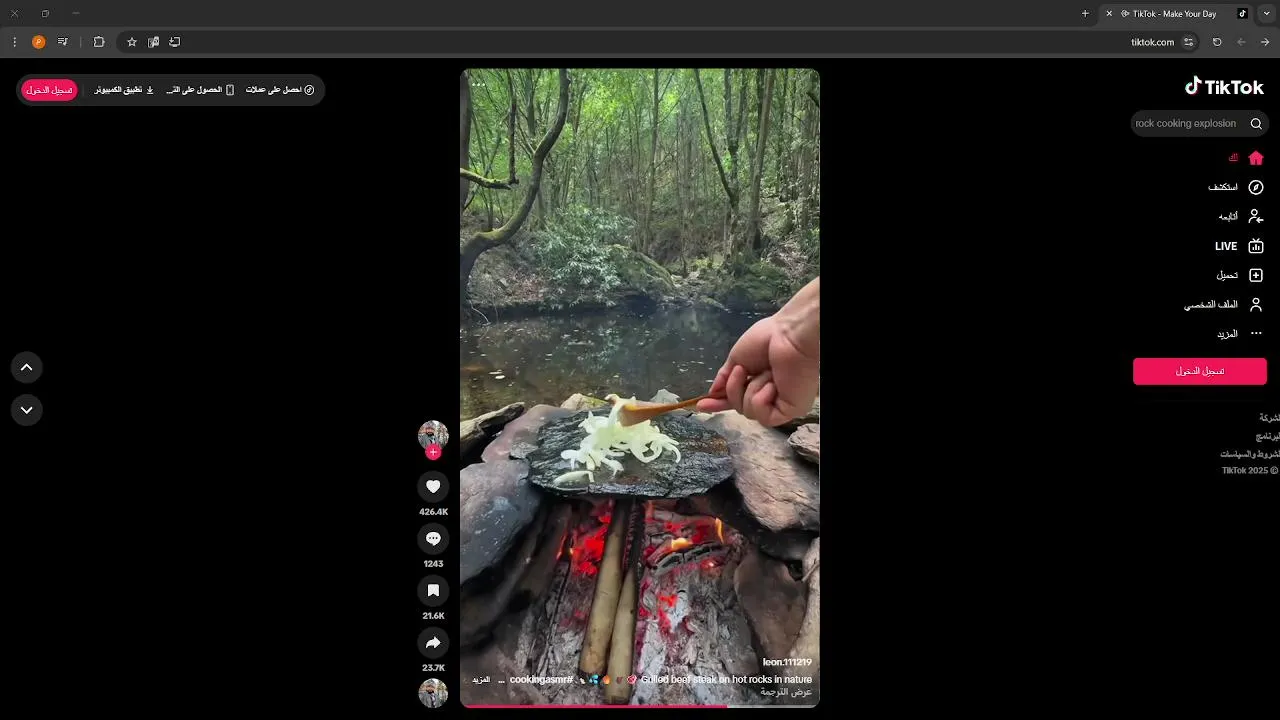Bookmark the page with the star icon

[131, 42]
